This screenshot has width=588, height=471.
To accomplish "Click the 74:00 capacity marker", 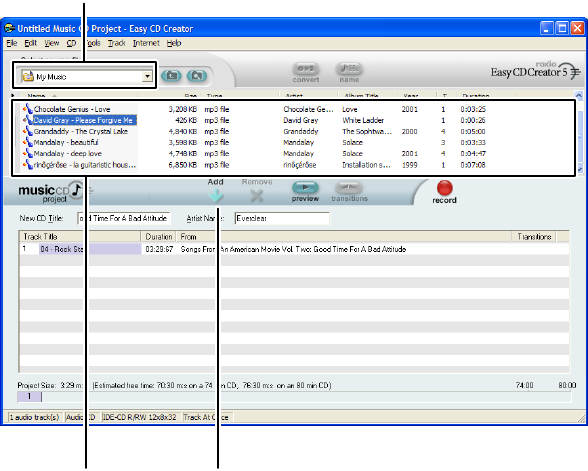I will [524, 385].
